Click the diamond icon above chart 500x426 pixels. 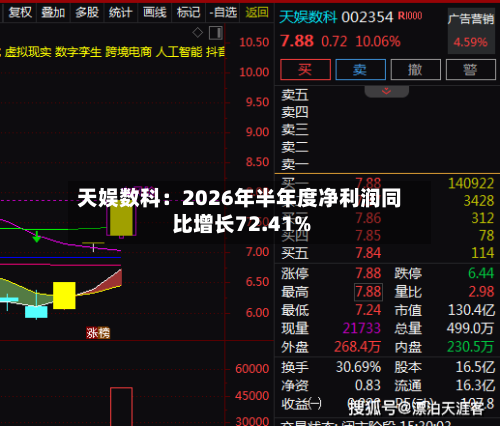coord(198,33)
